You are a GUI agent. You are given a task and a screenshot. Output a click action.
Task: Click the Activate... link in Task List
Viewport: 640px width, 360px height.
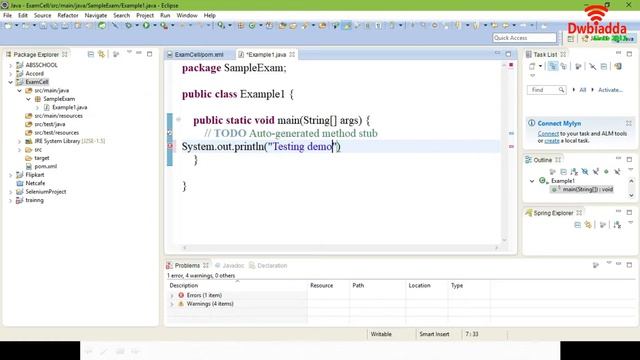pyautogui.click(x=610, y=90)
